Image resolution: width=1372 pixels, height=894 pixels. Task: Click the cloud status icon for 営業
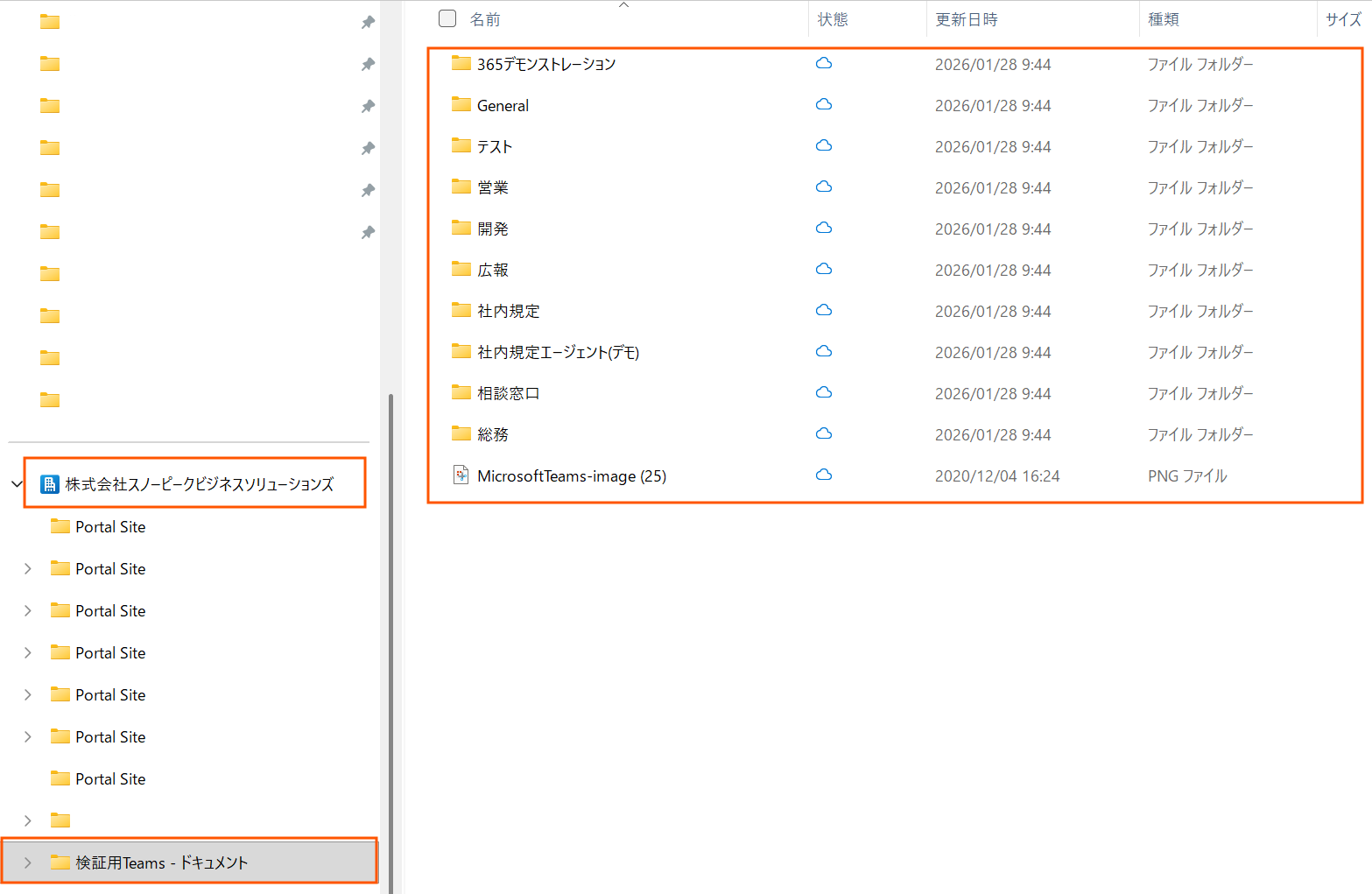click(823, 187)
